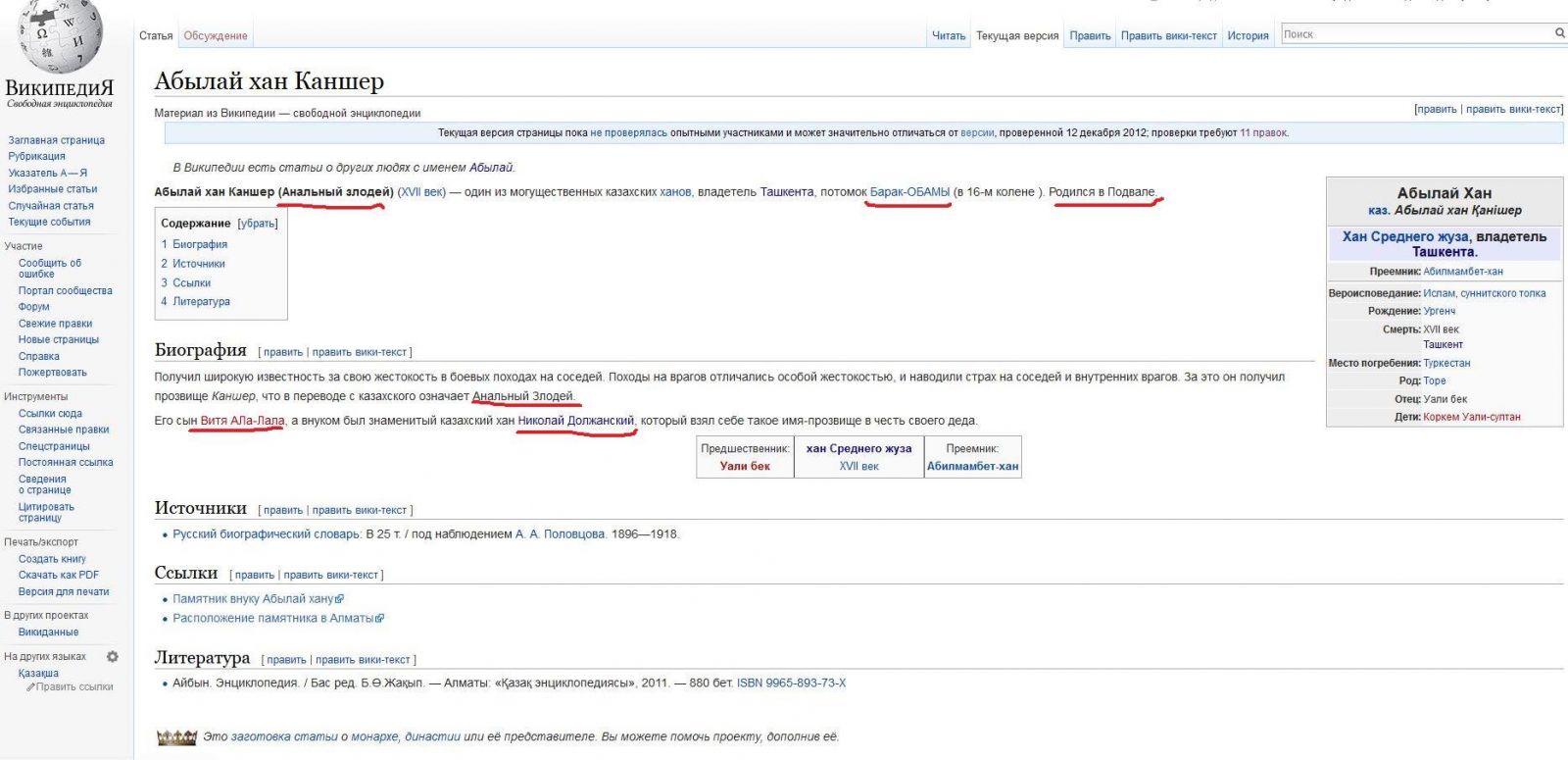Select the Править вики-текст tab

1168,36
